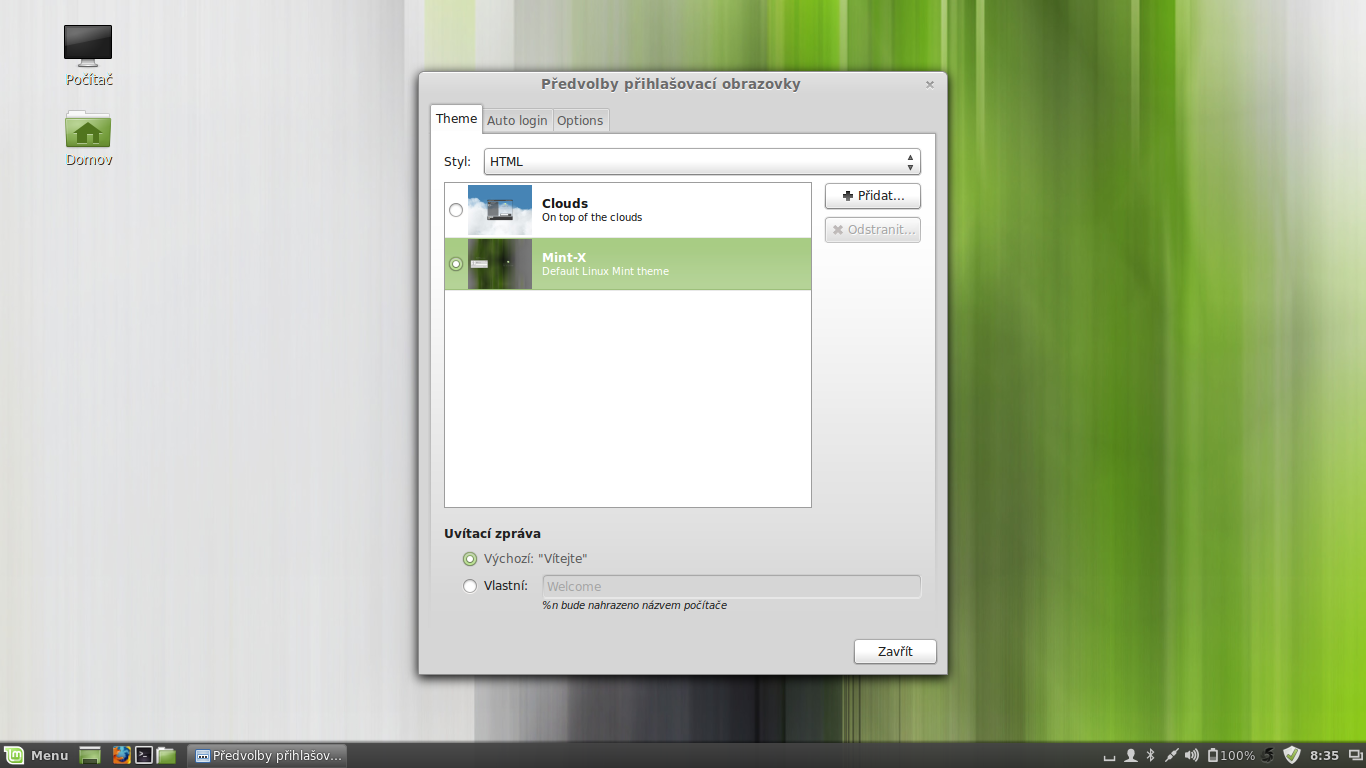
Task: Click the volume icon in the tray
Action: 1191,755
